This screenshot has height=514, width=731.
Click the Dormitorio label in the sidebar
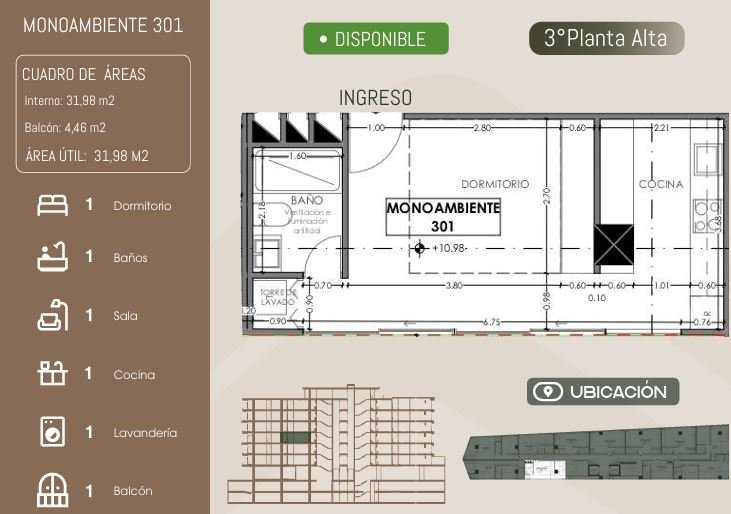142,206
